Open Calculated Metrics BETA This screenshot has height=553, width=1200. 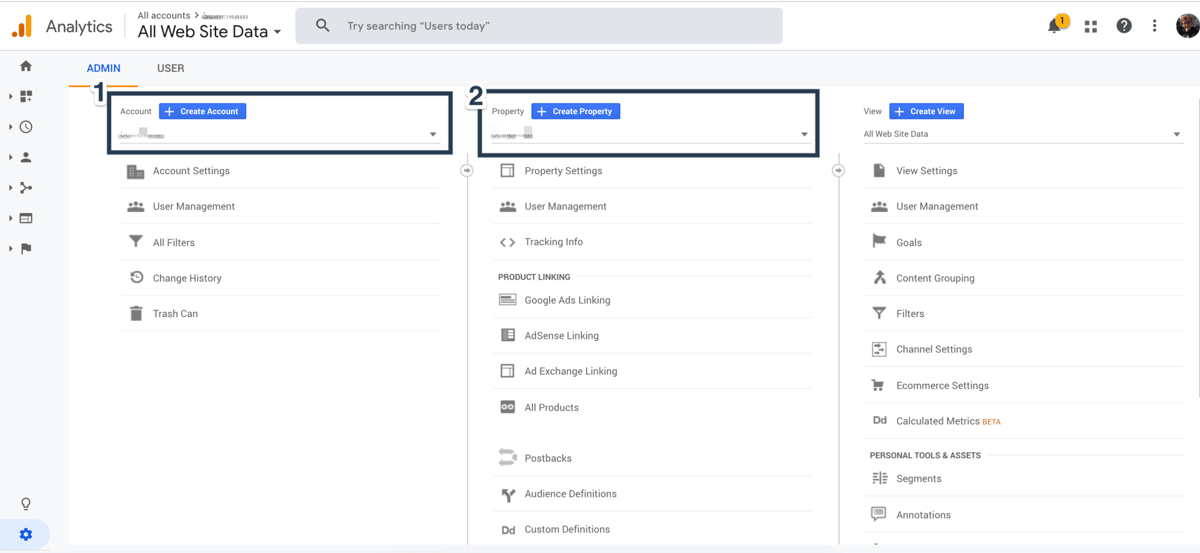[x=948, y=421]
